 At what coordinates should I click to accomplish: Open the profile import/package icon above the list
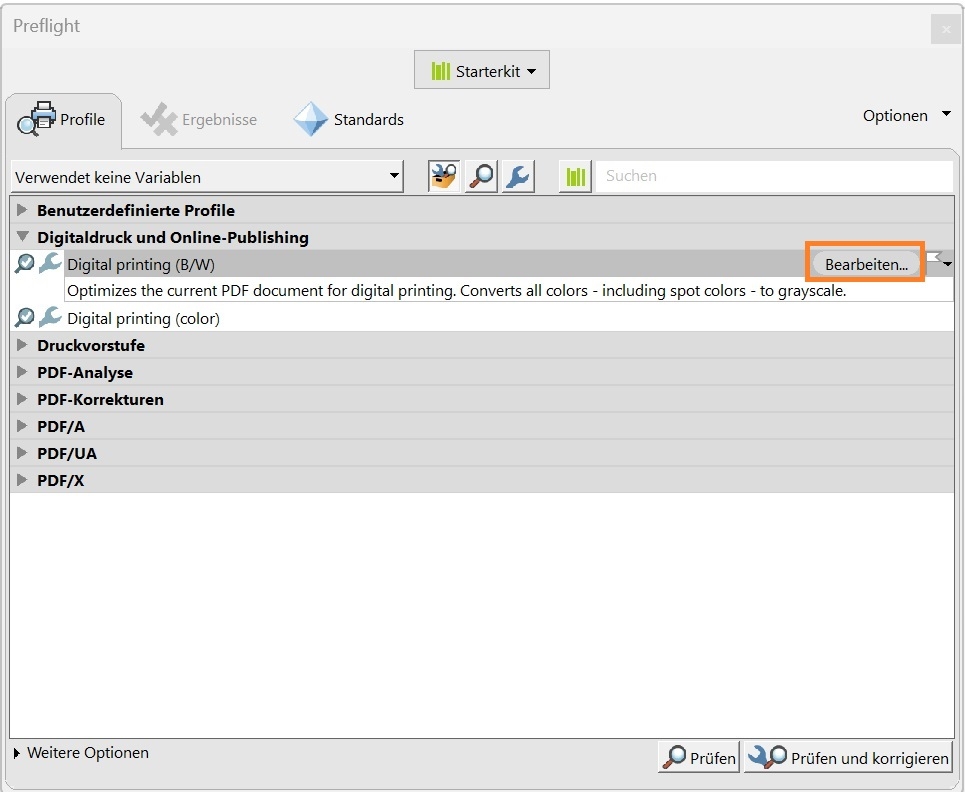coord(443,175)
